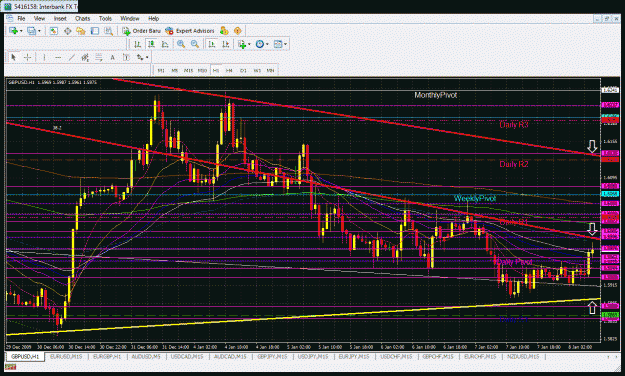The image size is (625, 376).
Task: Toggle chart Auto Scroll icon
Action: (x=212, y=44)
